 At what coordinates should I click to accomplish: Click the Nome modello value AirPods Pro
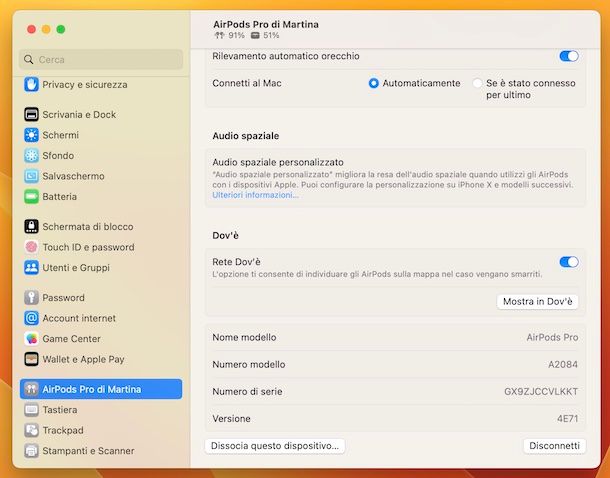552,337
